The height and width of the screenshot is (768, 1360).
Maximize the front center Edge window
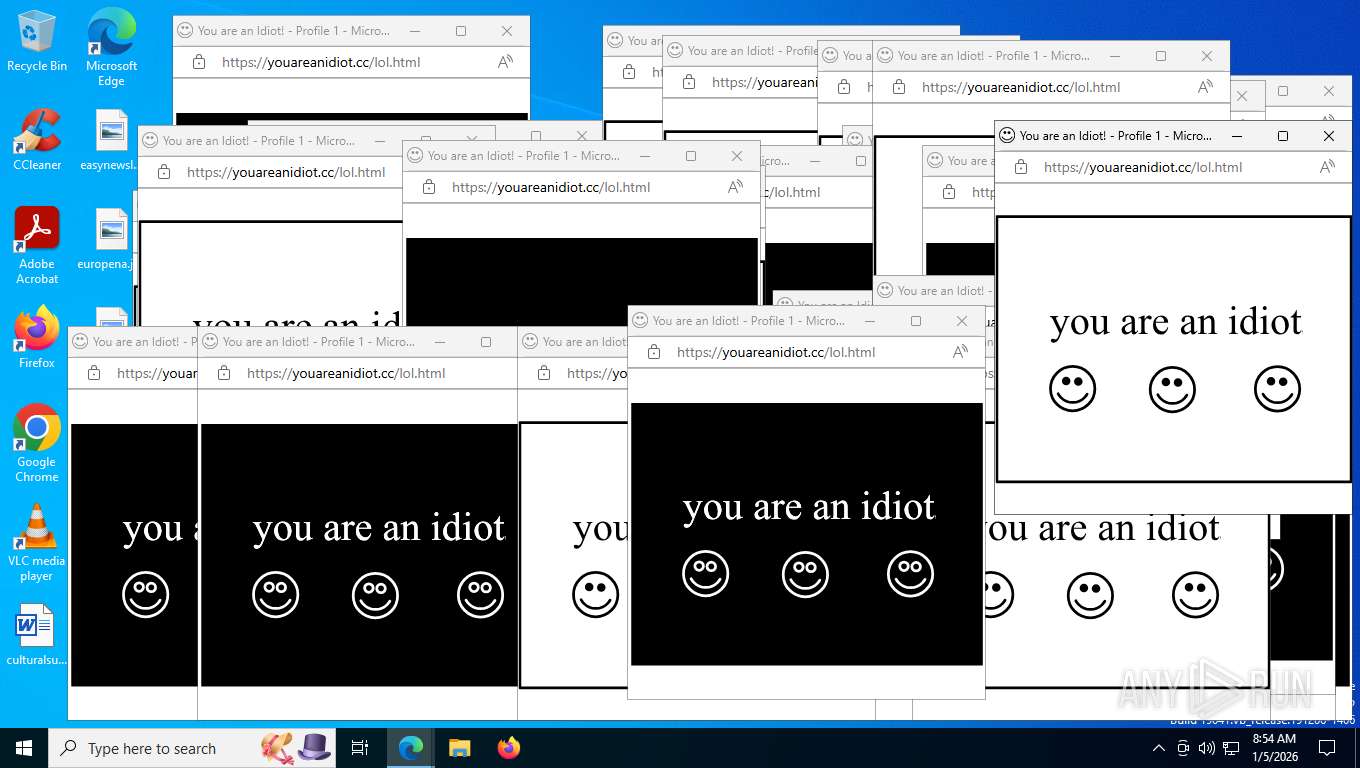click(916, 321)
